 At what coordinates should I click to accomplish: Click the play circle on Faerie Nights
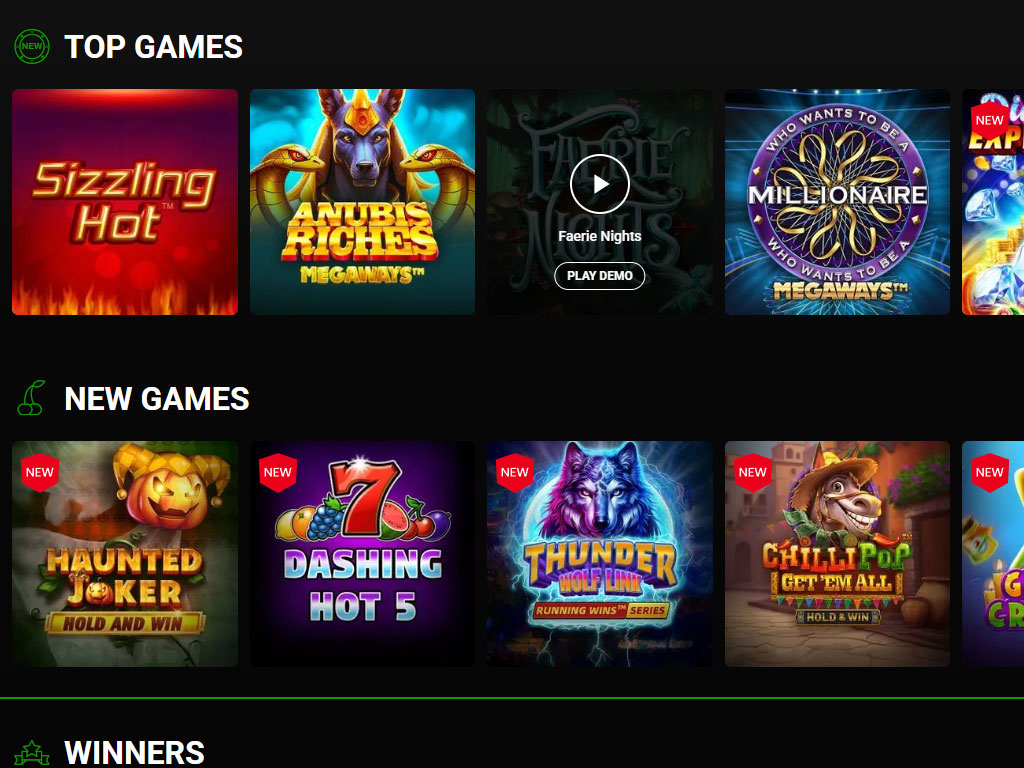pyautogui.click(x=600, y=184)
